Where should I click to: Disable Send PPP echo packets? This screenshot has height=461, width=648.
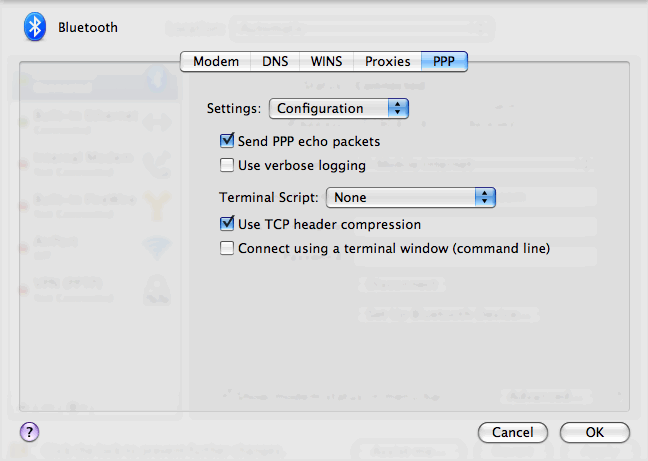click(227, 142)
